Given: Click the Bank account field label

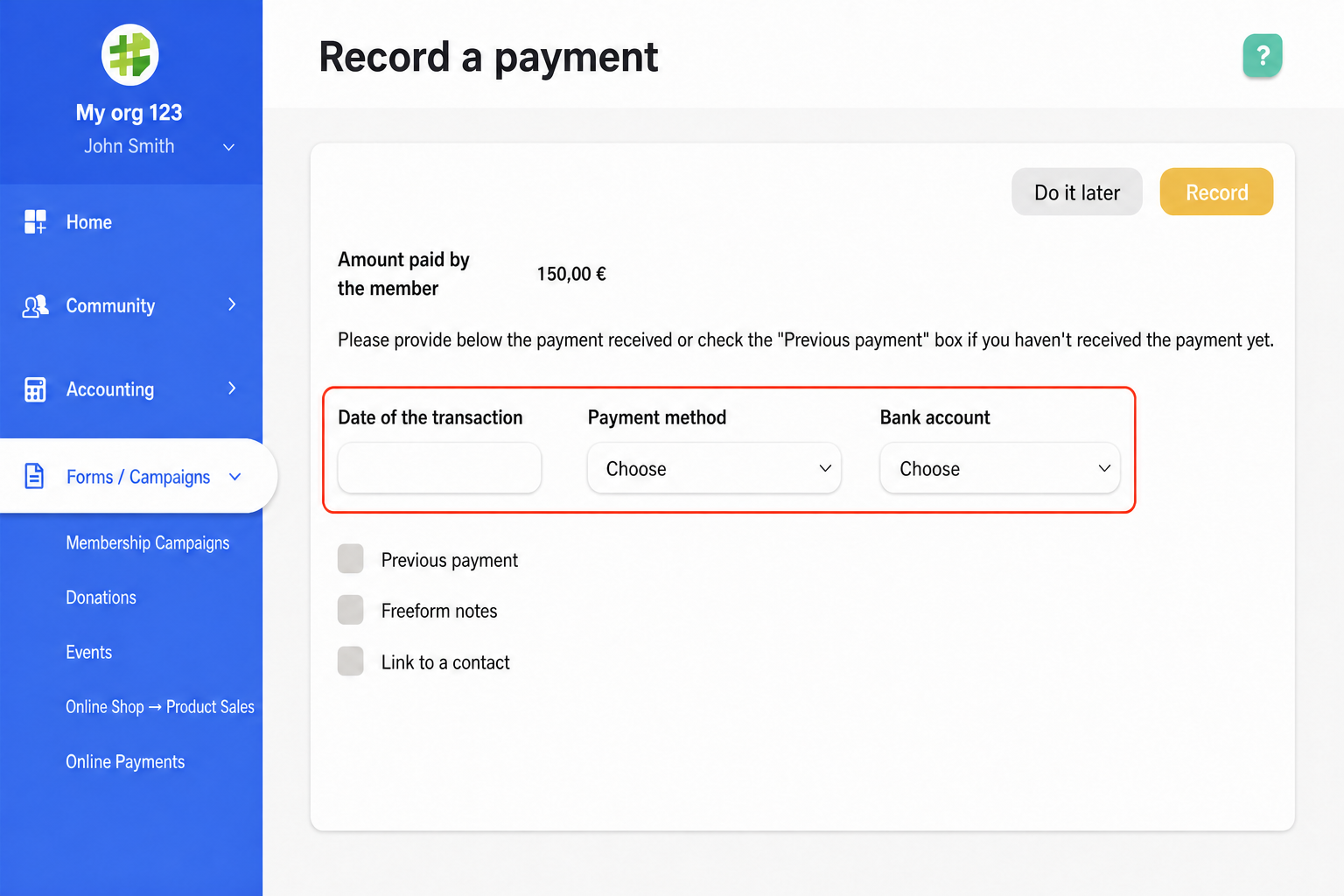Looking at the screenshot, I should (x=935, y=417).
